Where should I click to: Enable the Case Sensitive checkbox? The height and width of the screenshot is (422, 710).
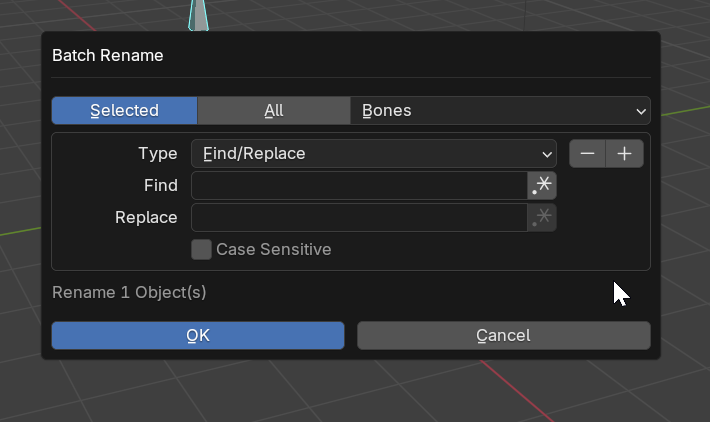pyautogui.click(x=201, y=249)
